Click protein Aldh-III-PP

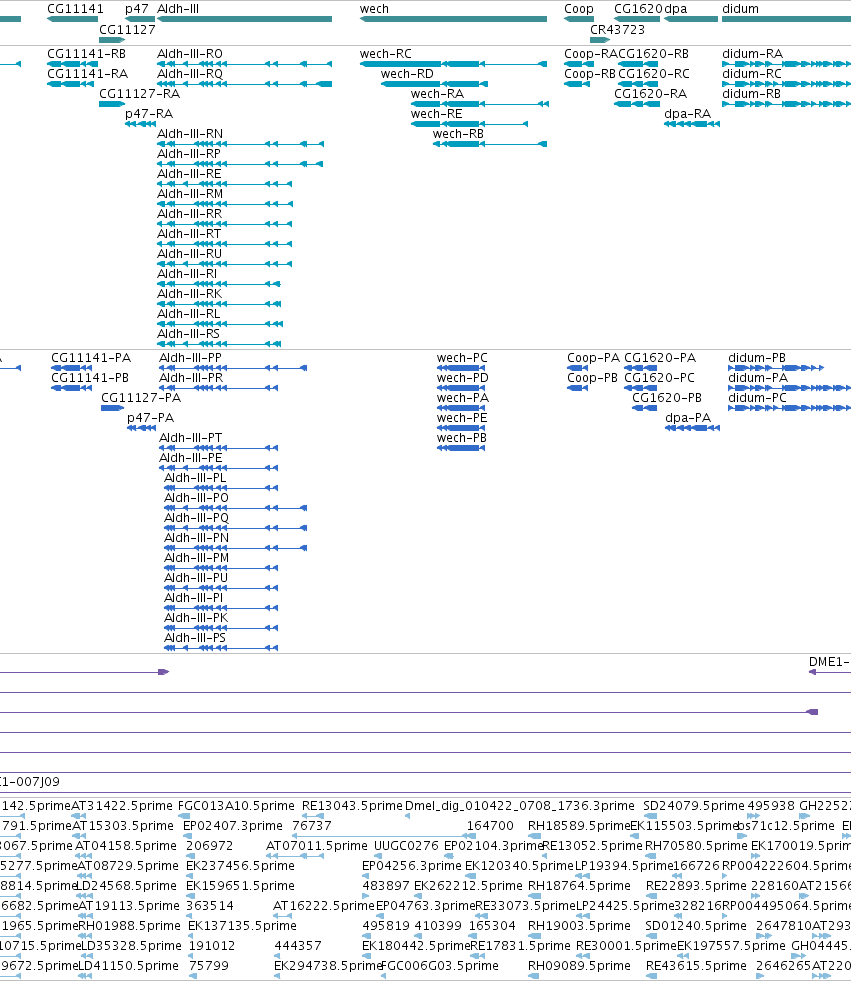tap(190, 358)
